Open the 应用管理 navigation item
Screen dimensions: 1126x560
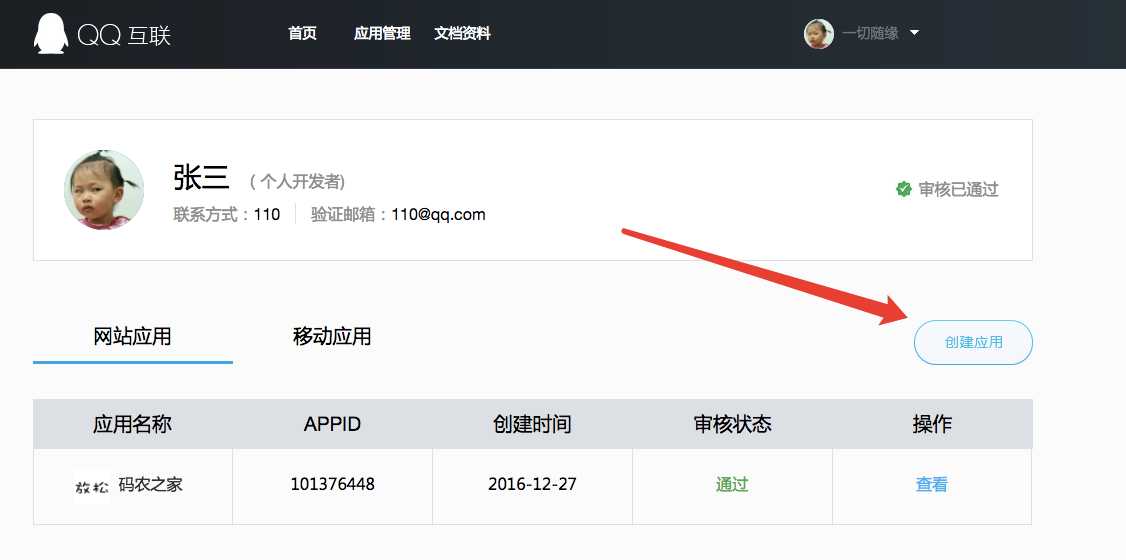[382, 34]
